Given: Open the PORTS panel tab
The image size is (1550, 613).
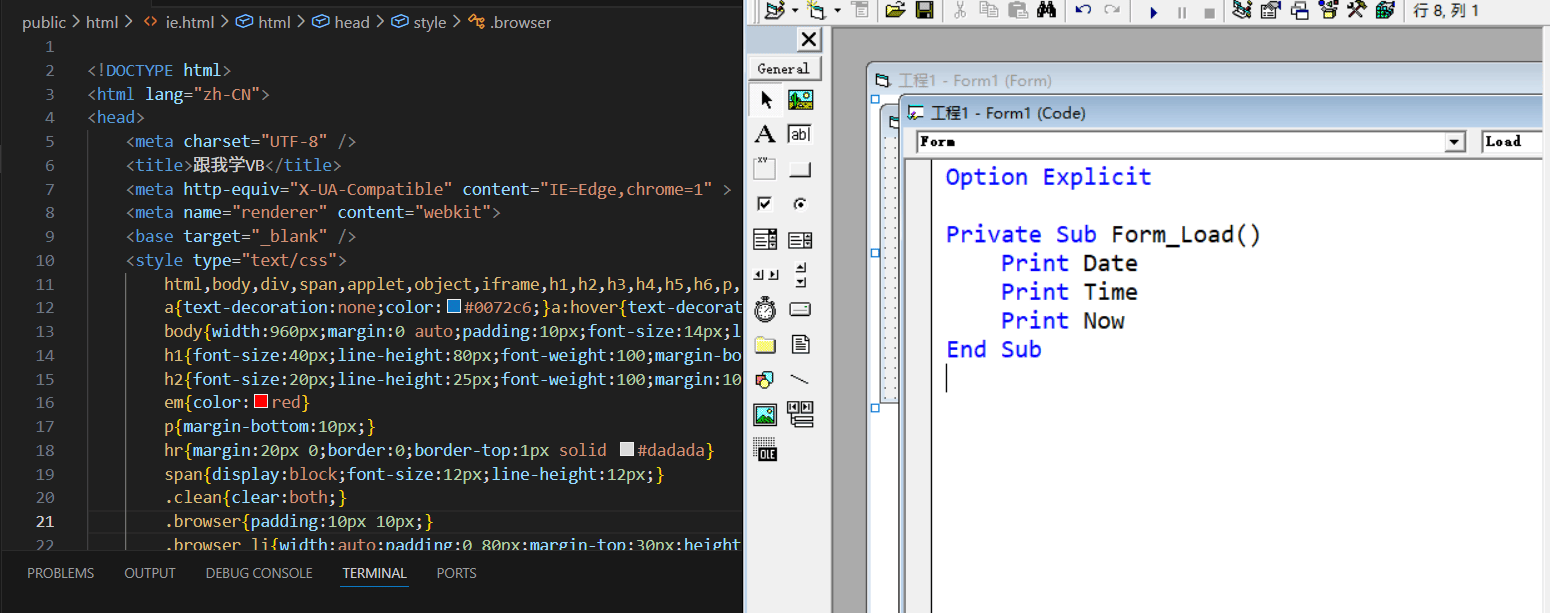Looking at the screenshot, I should click(x=456, y=573).
